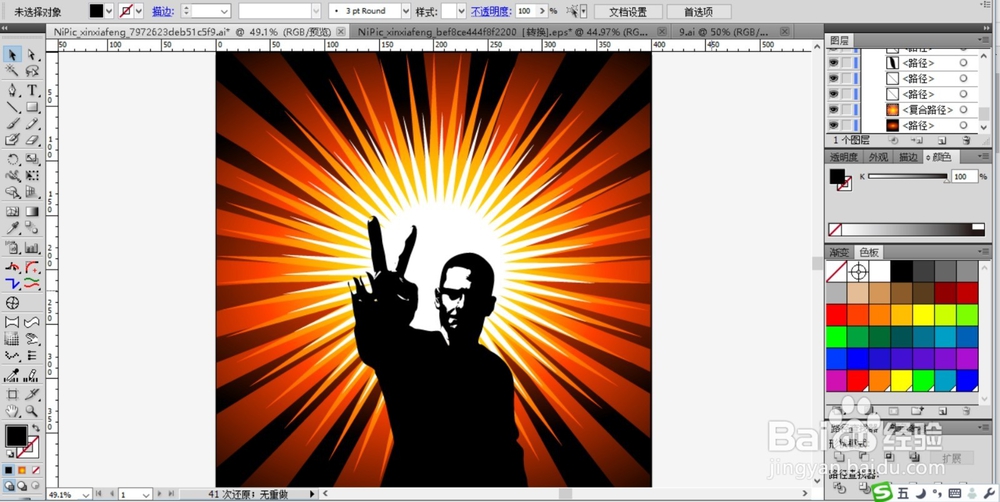Open the 样式 style dropdown
The width and height of the screenshot is (1000, 502).
pyautogui.click(x=461, y=11)
